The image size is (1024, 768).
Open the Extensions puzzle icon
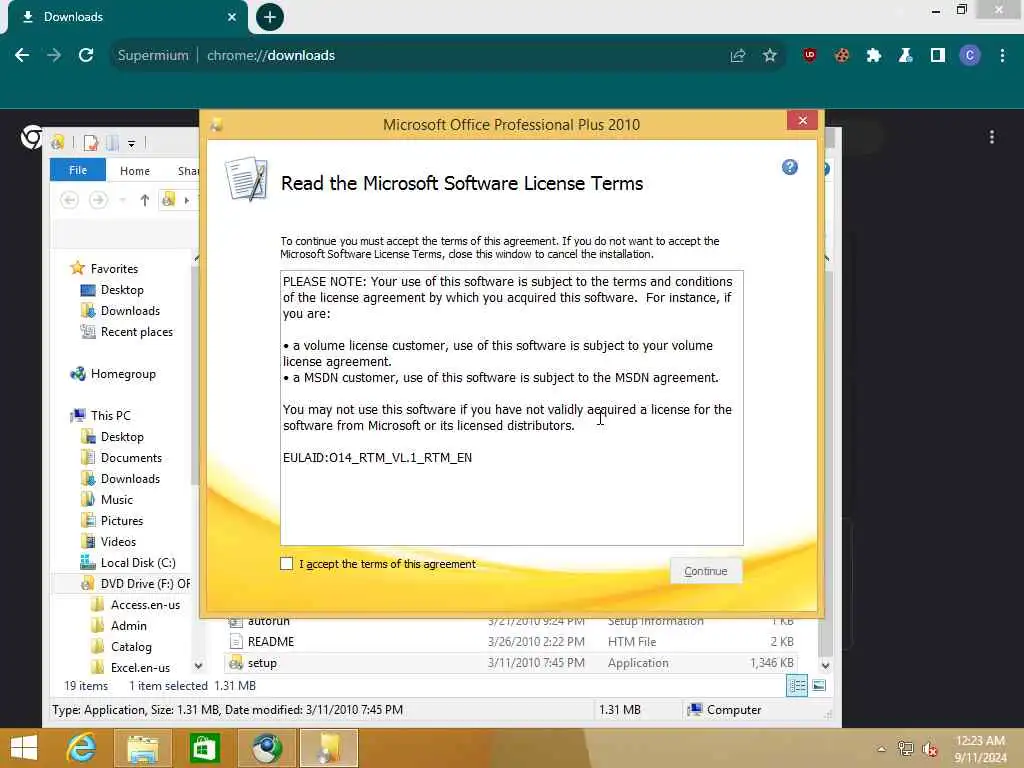pos(874,56)
